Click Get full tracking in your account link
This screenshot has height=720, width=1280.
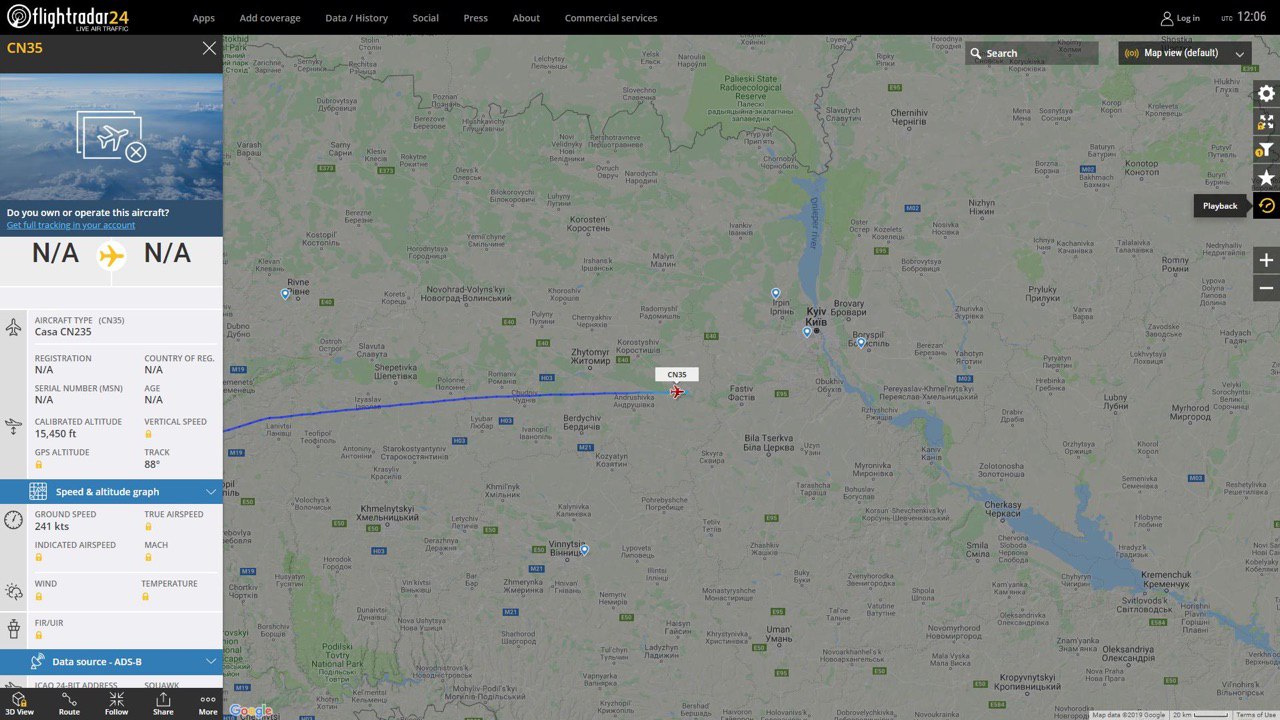pyautogui.click(x=71, y=225)
